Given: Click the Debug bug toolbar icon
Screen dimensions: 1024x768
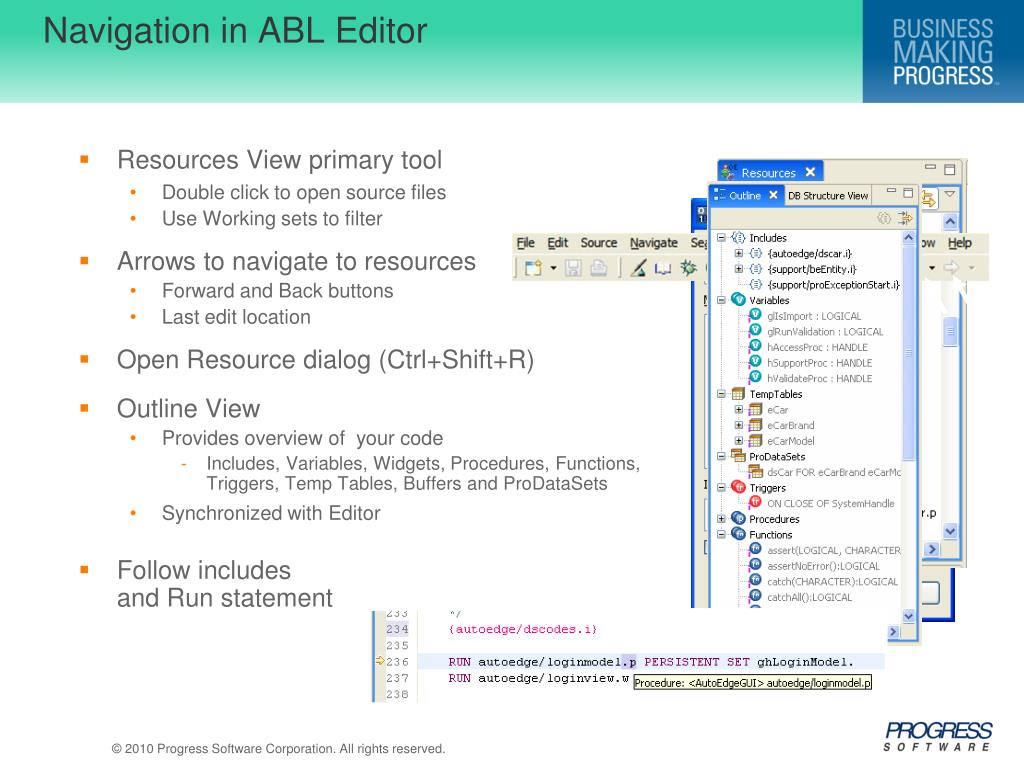Looking at the screenshot, I should click(x=688, y=268).
